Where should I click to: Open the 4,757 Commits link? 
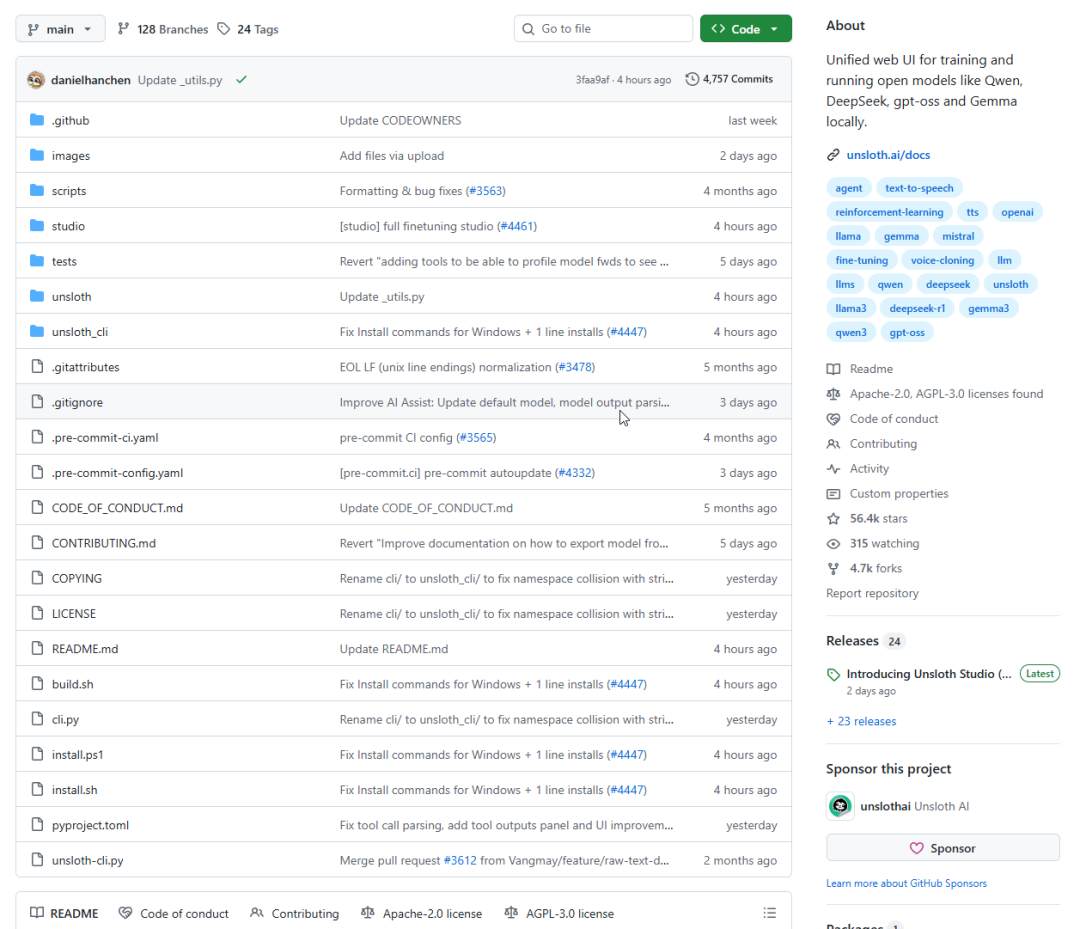coord(738,79)
